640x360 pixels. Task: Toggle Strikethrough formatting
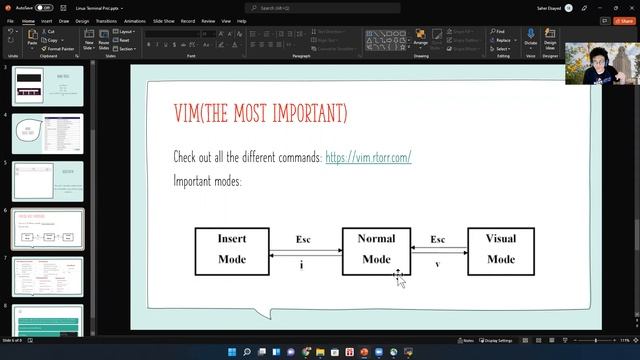click(183, 44)
